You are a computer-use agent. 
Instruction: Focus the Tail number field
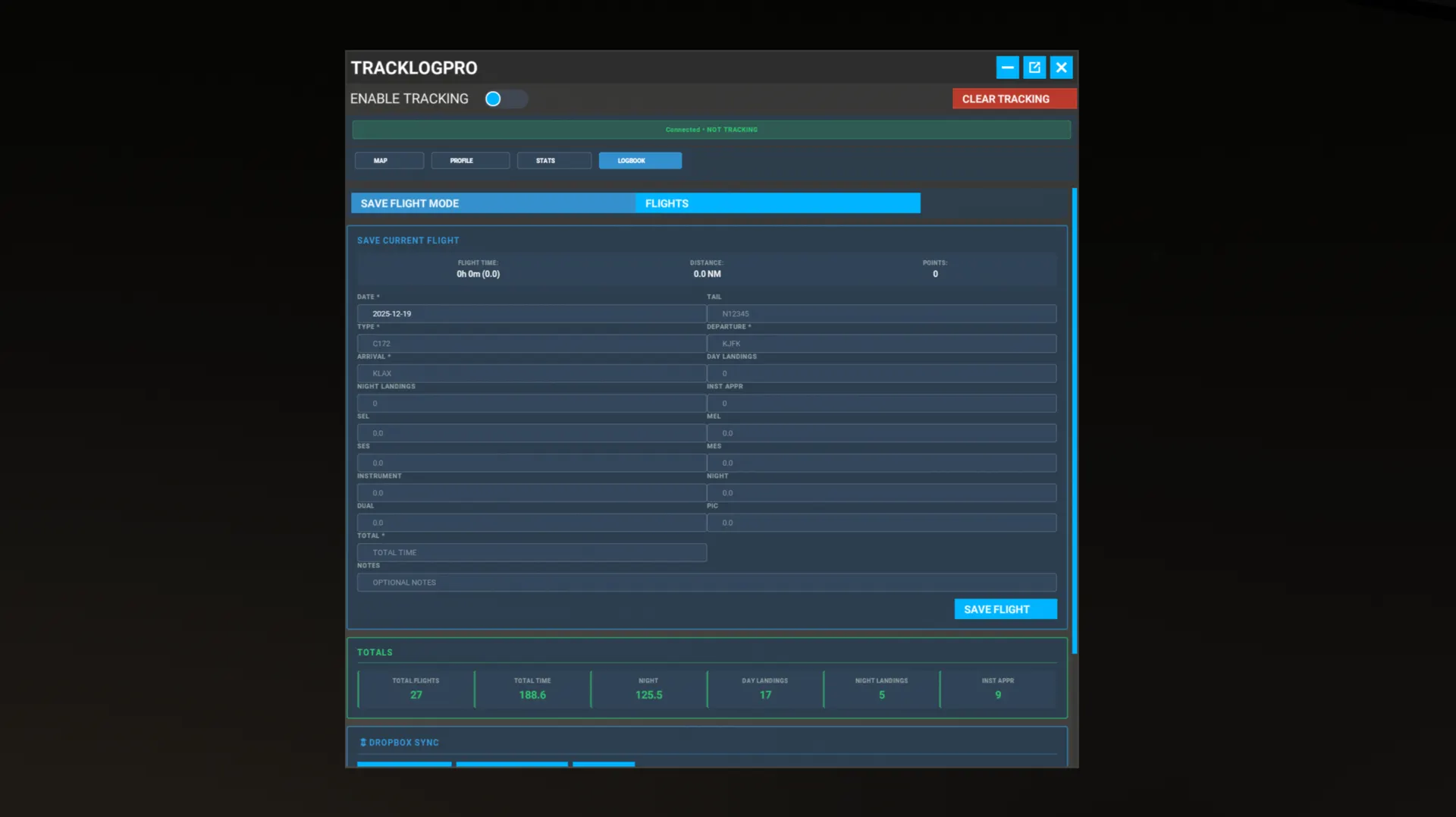(880, 314)
